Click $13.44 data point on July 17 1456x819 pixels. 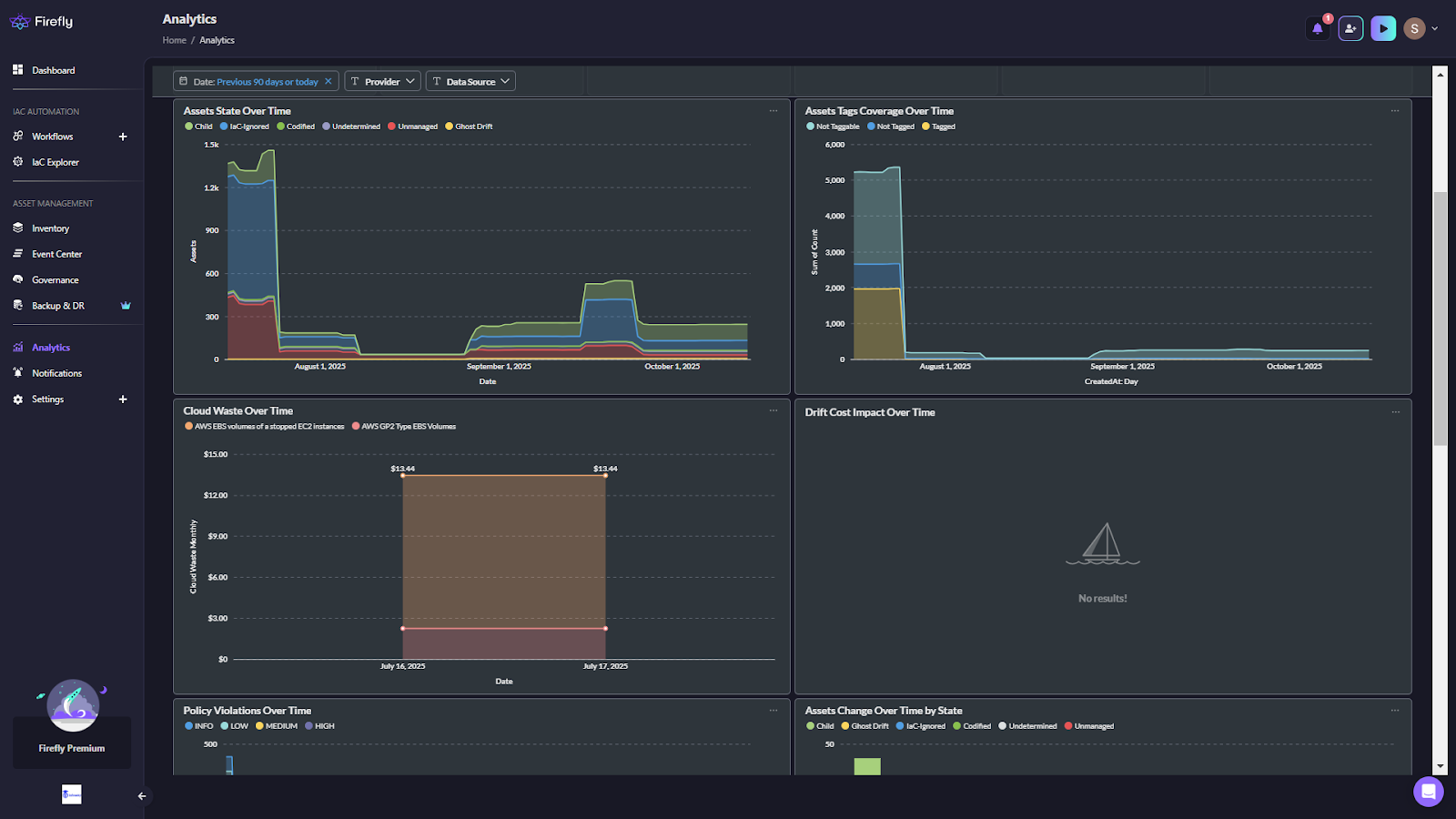605,475
